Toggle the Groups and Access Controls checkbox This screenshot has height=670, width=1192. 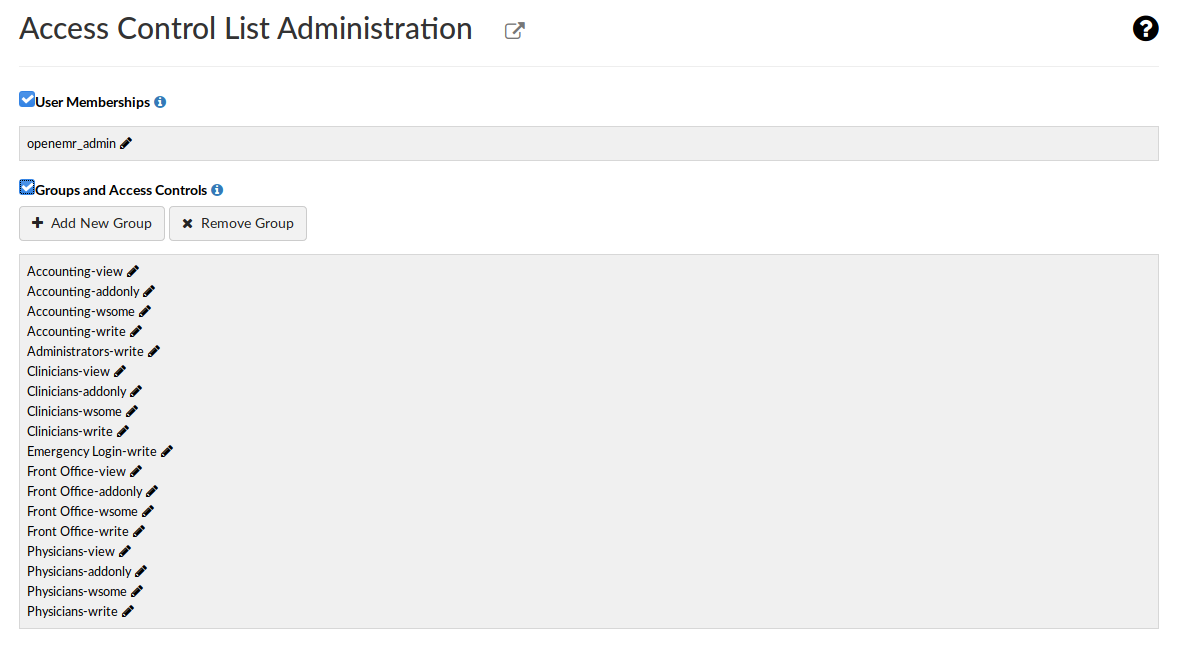(x=27, y=188)
